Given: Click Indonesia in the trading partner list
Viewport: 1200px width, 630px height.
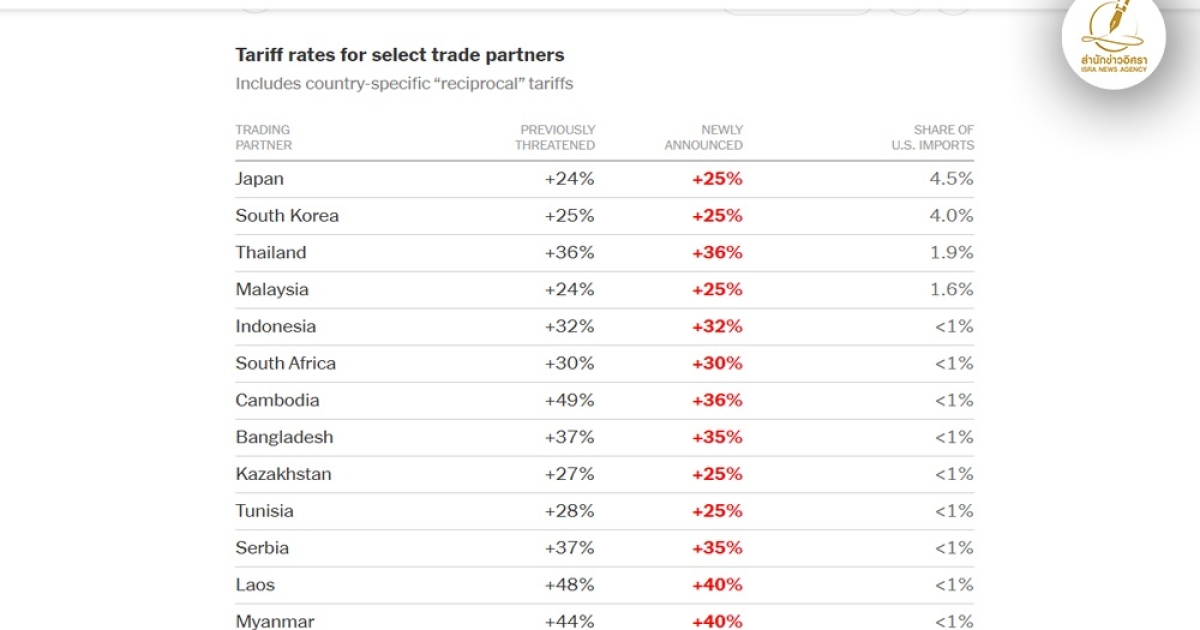Looking at the screenshot, I should pyautogui.click(x=276, y=327).
